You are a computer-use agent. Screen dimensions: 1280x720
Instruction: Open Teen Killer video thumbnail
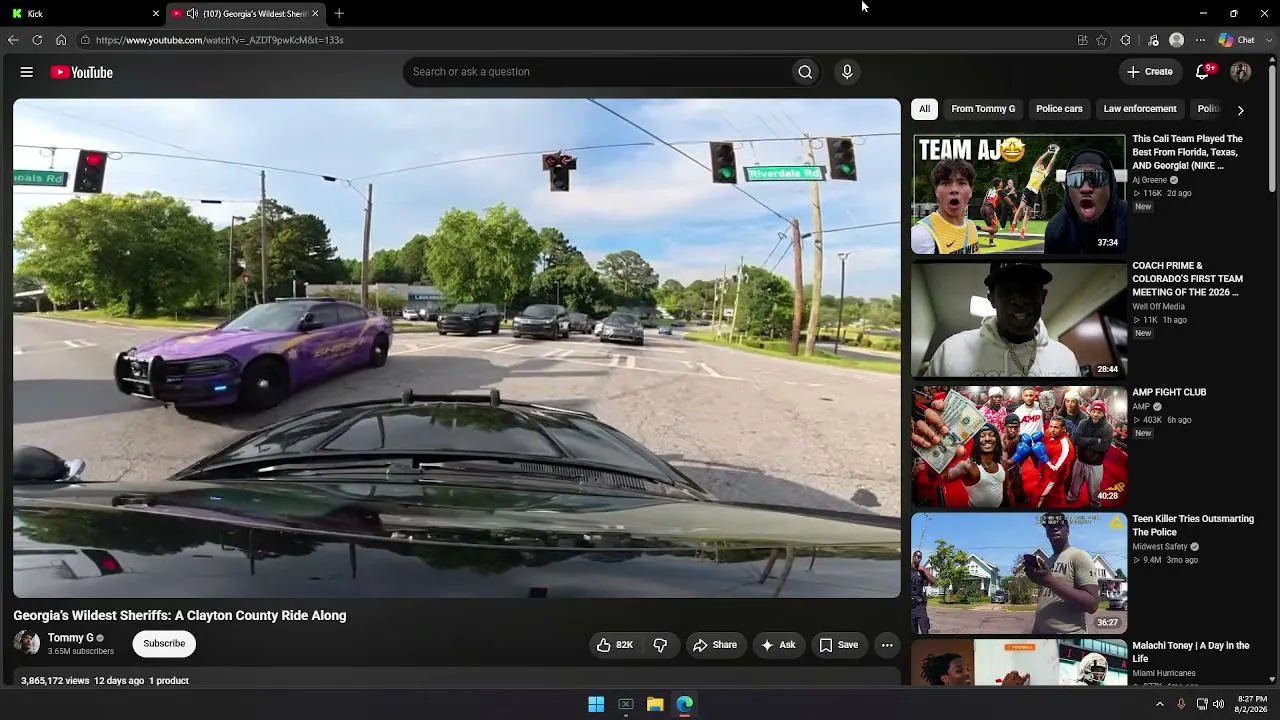1019,573
